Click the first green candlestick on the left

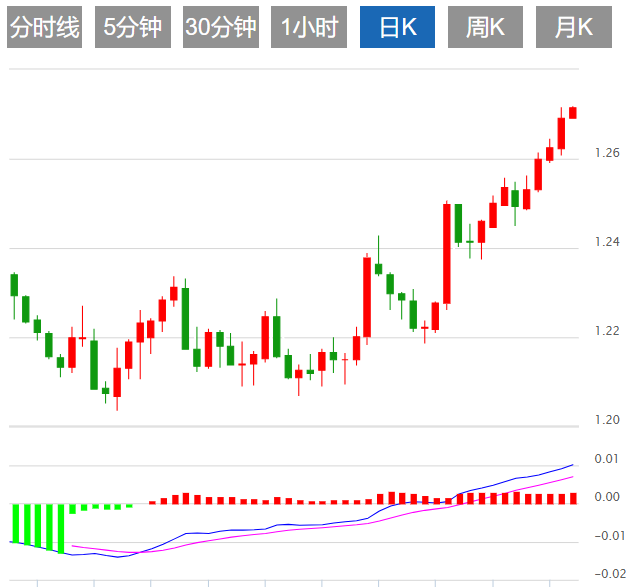coord(14,285)
